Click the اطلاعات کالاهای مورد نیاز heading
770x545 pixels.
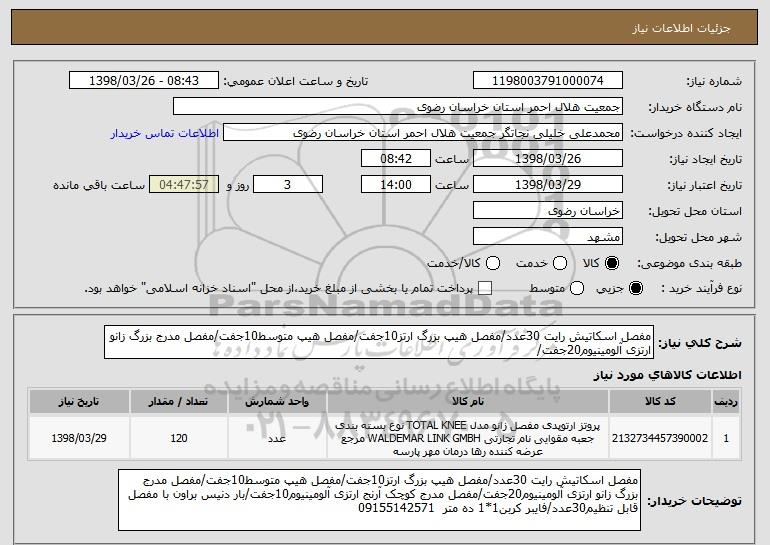point(667,375)
